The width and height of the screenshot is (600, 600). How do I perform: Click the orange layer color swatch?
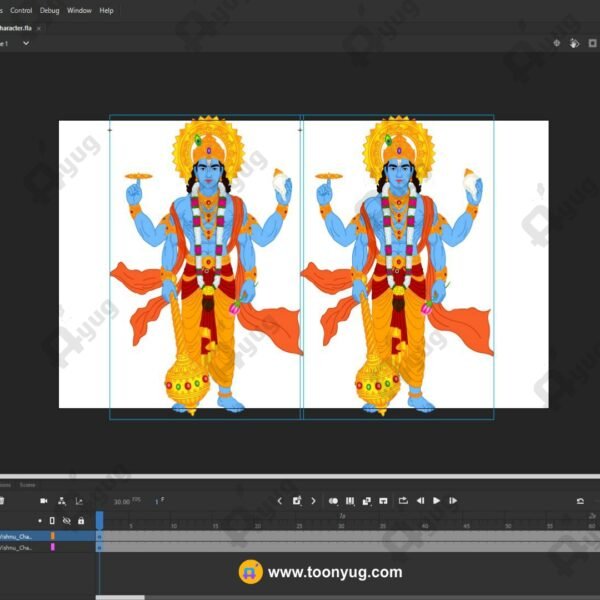[52, 536]
